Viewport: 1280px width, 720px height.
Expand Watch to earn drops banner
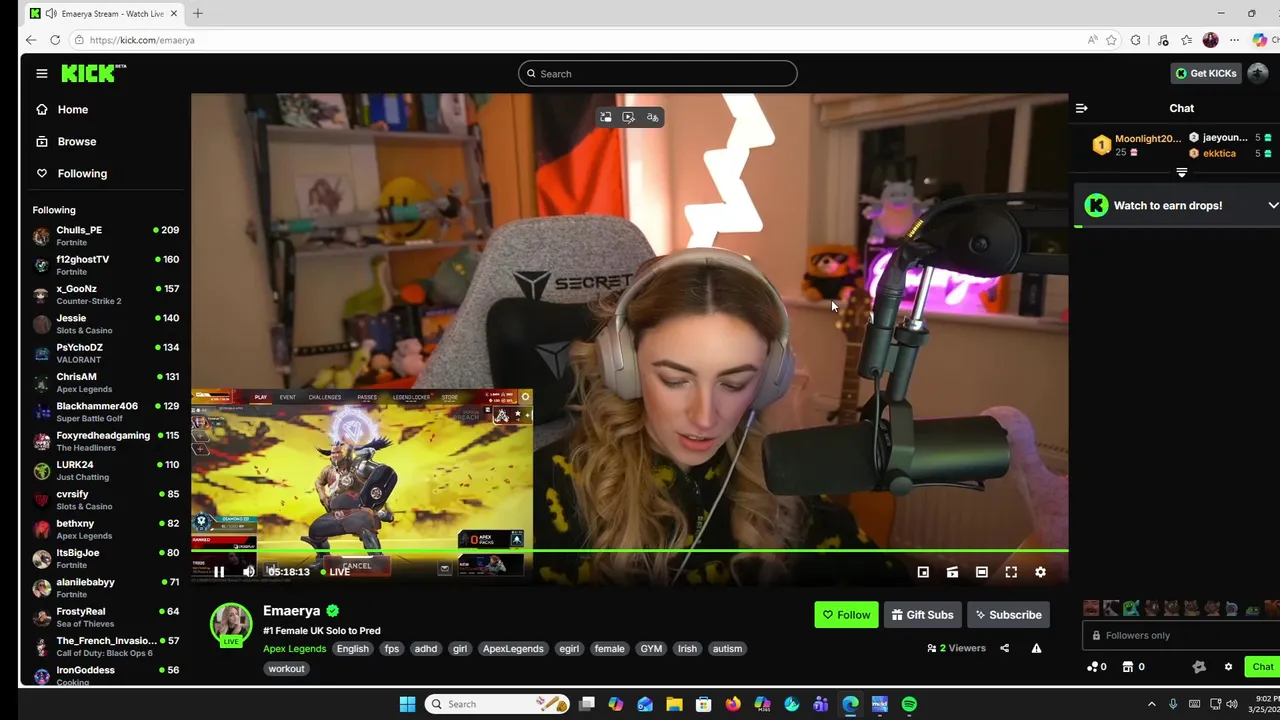(x=1272, y=205)
